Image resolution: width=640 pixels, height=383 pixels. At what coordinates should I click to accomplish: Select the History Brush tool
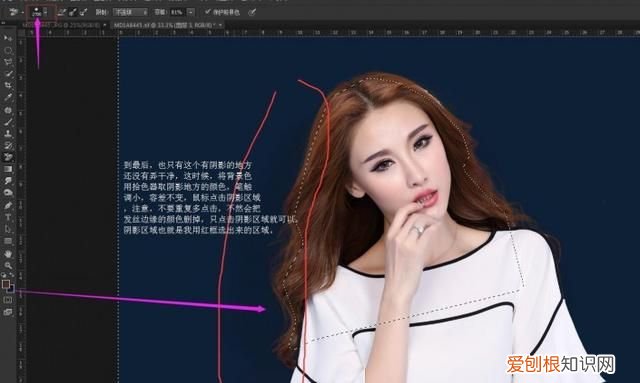coord(8,145)
